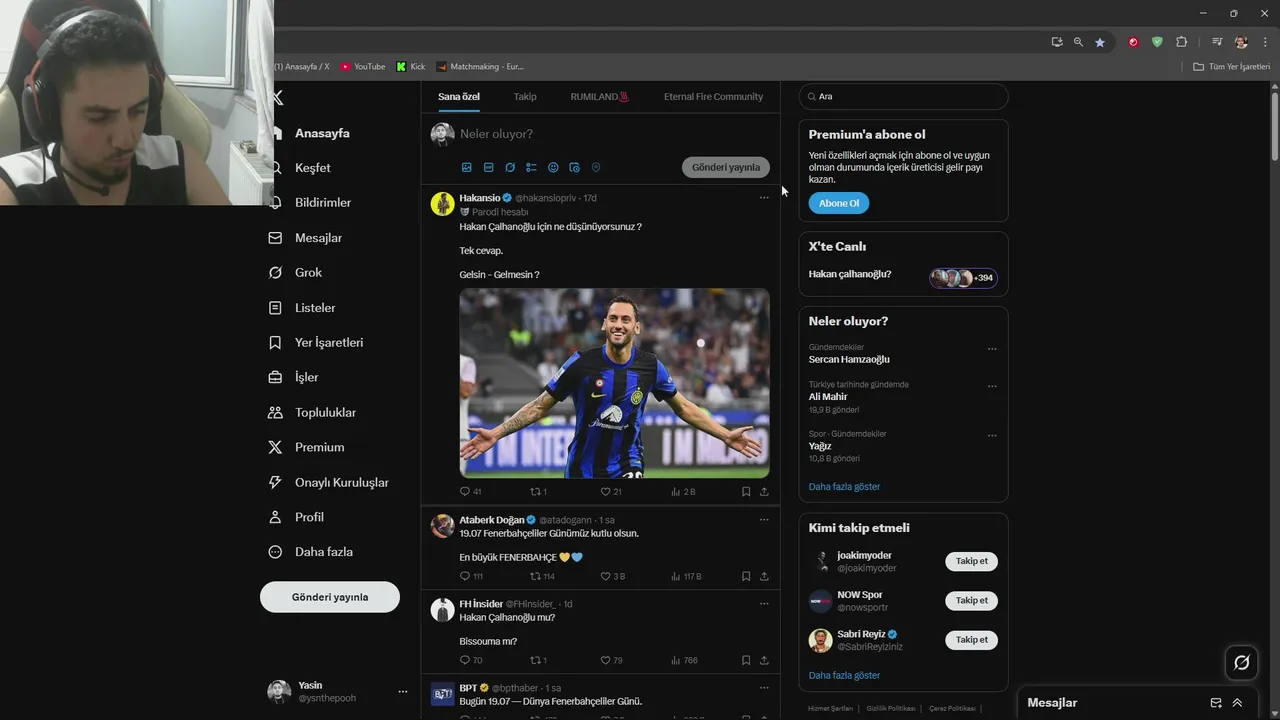Switch to the Sana özel tab
Screen dimensions: 1280x720
[x=459, y=97]
